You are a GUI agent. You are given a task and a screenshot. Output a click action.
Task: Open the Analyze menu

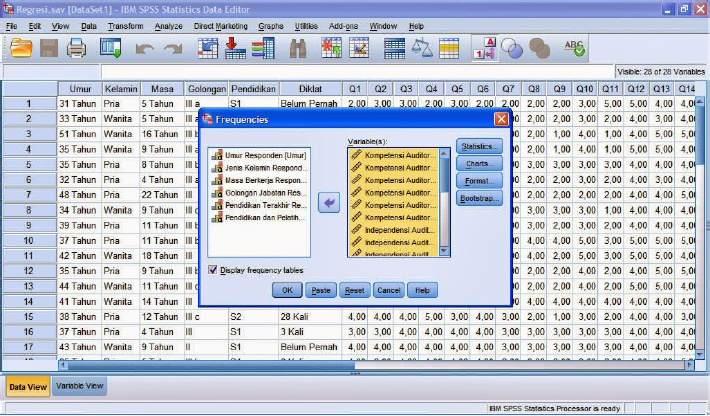point(168,25)
